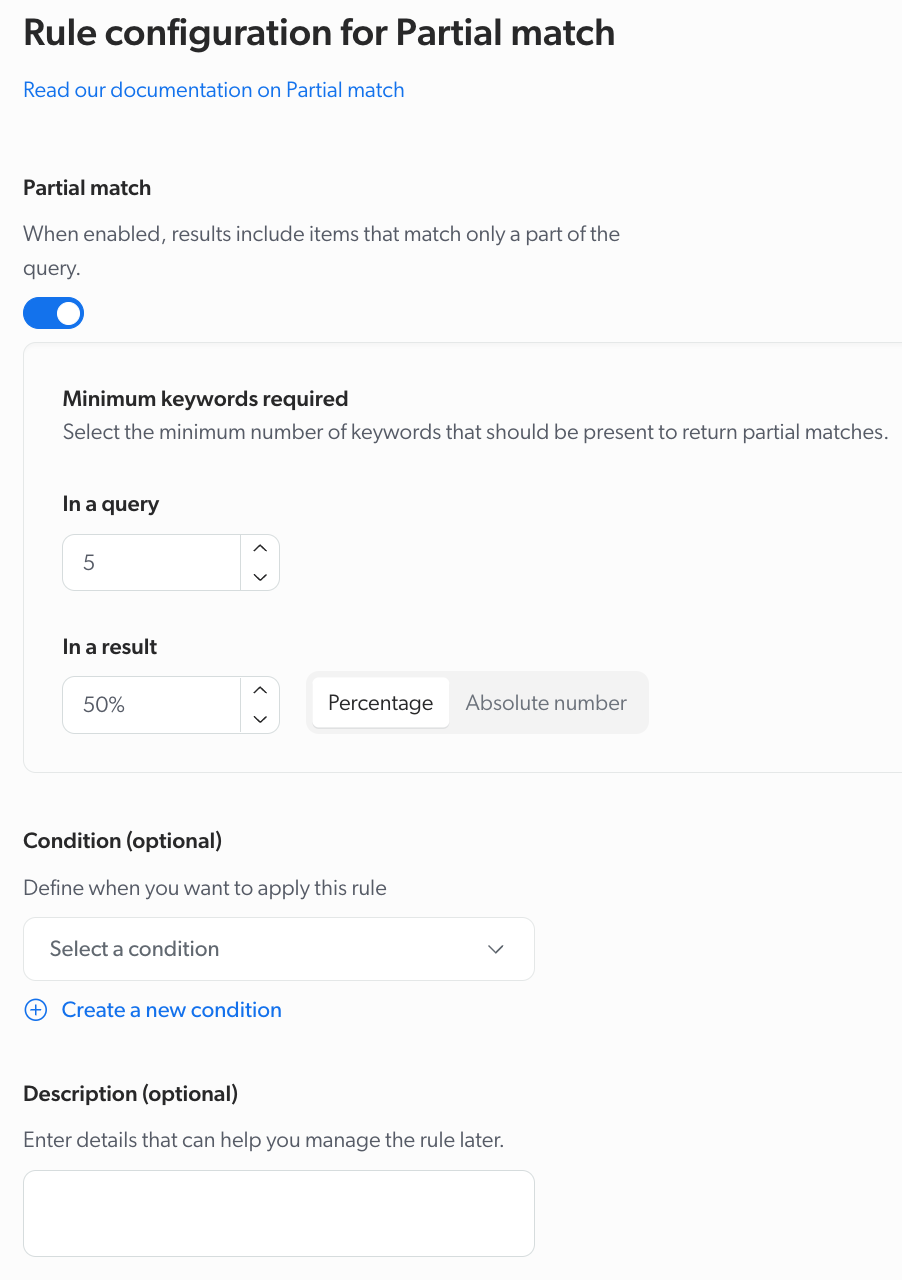This screenshot has height=1280, width=902.
Task: Click the Minimum keywords required heading
Action: click(206, 399)
